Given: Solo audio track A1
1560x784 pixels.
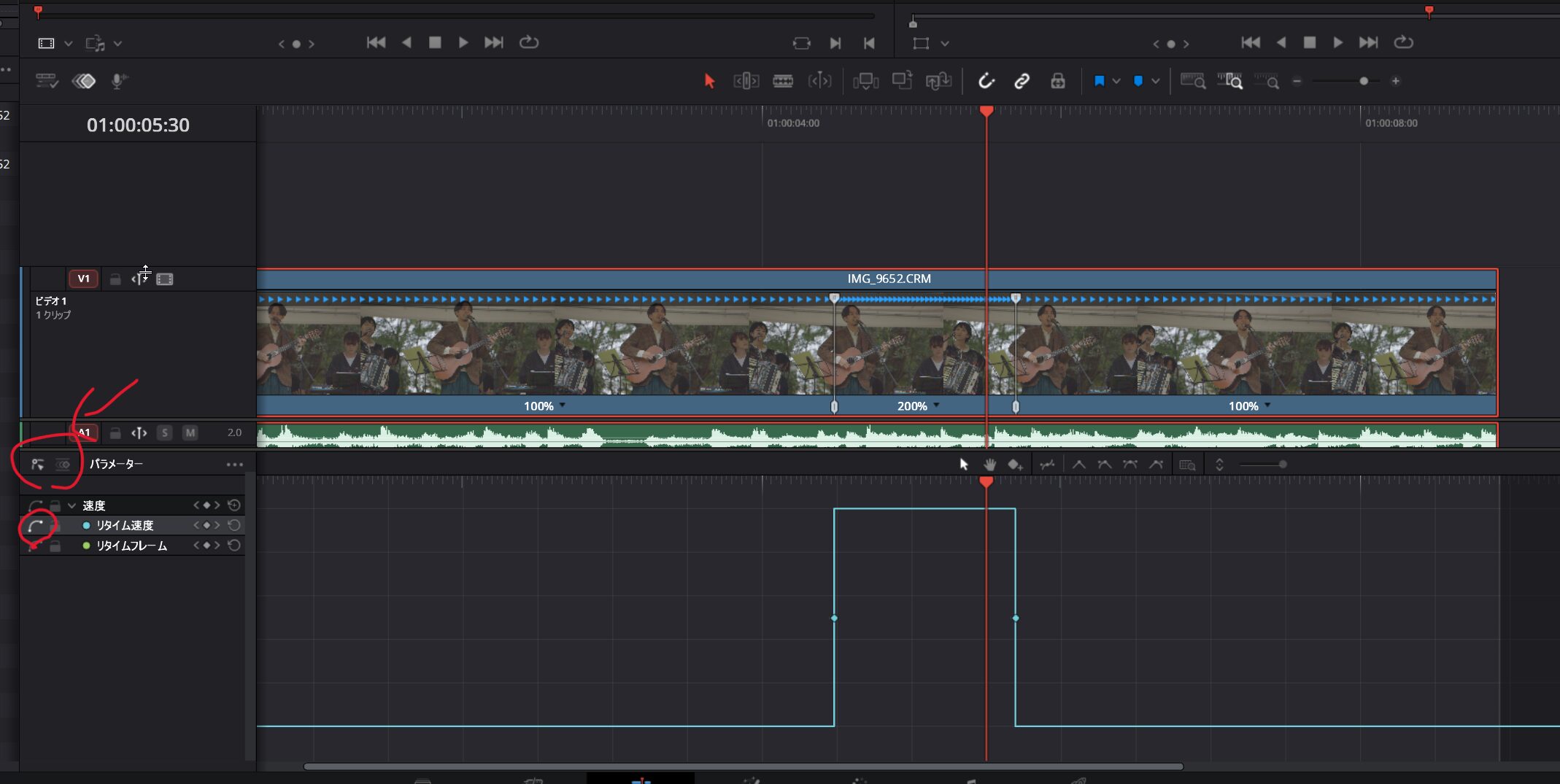Looking at the screenshot, I should [x=165, y=432].
